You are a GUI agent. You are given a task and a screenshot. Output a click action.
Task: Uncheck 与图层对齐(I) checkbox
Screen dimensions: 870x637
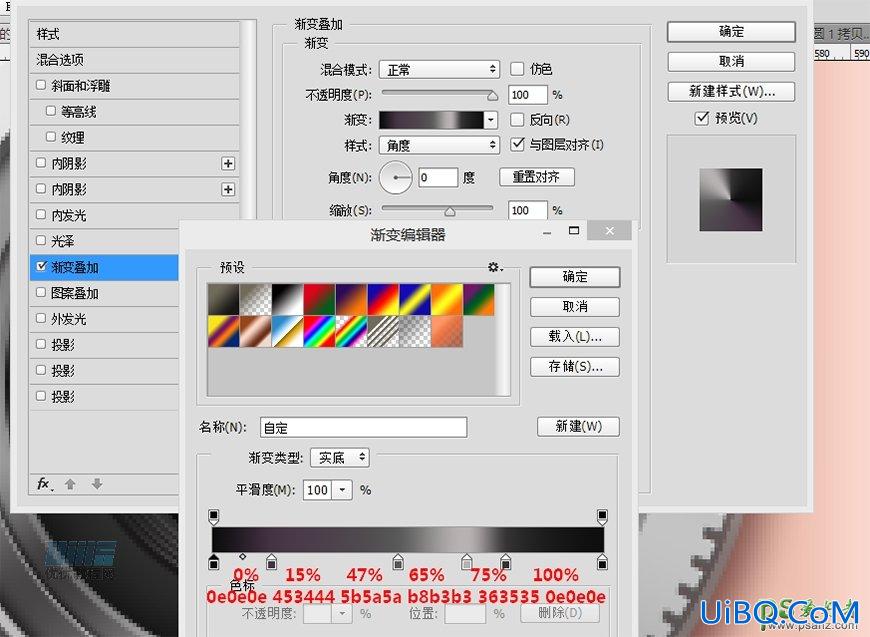tap(517, 144)
